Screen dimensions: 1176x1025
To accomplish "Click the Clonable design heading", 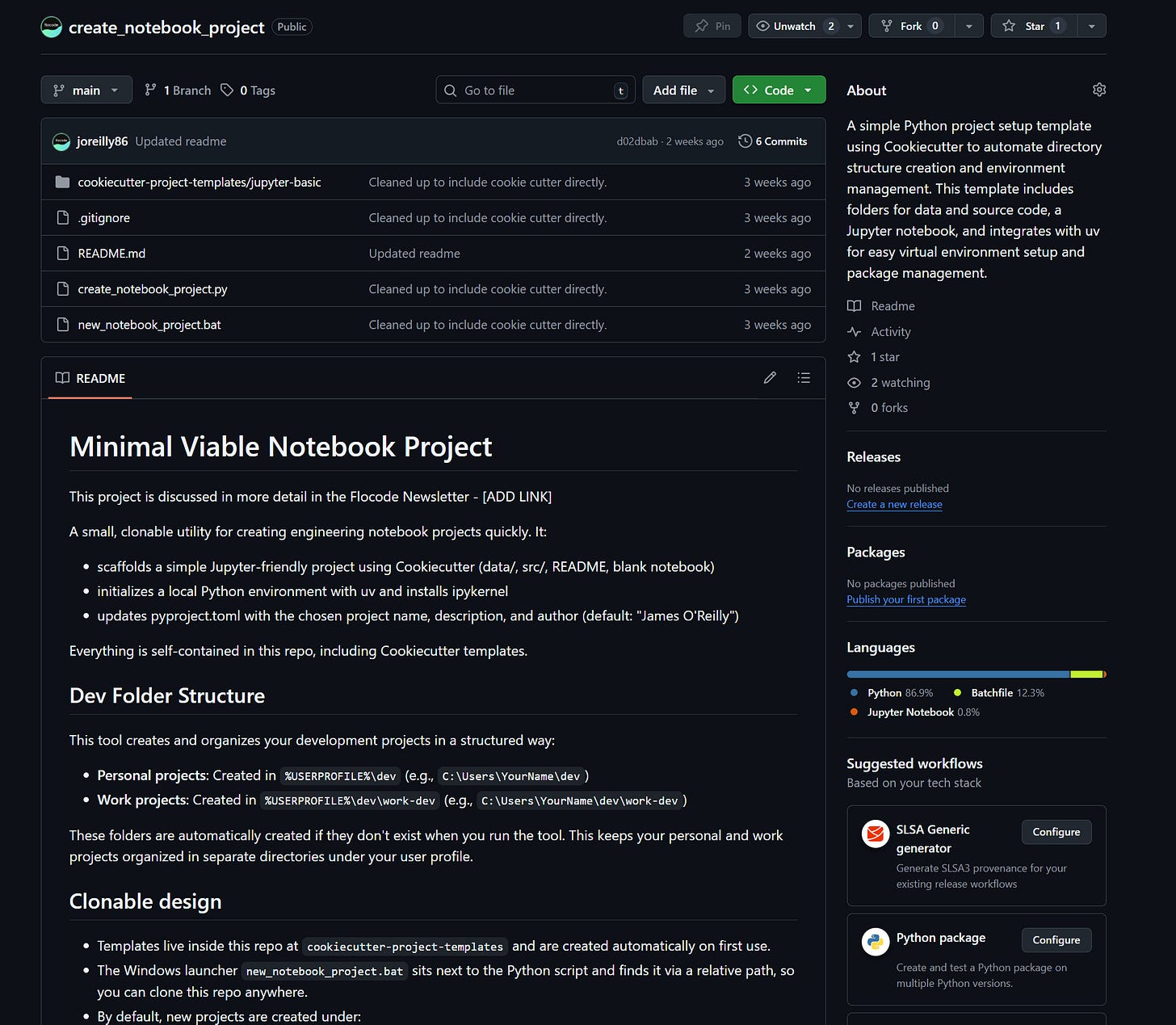I will [x=145, y=901].
